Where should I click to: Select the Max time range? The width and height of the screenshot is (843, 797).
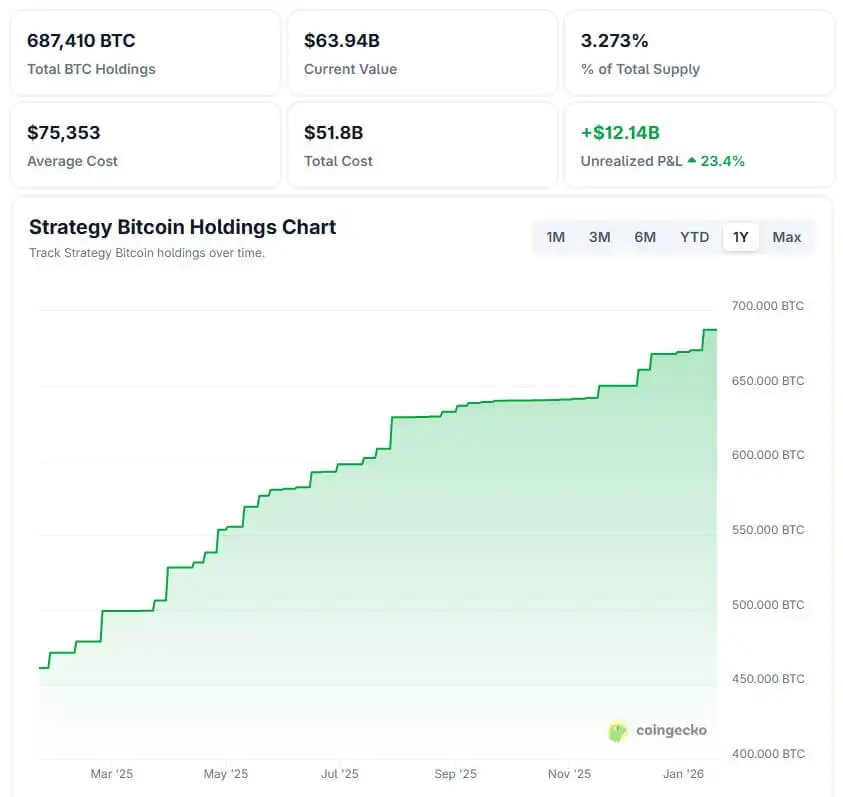click(x=787, y=237)
